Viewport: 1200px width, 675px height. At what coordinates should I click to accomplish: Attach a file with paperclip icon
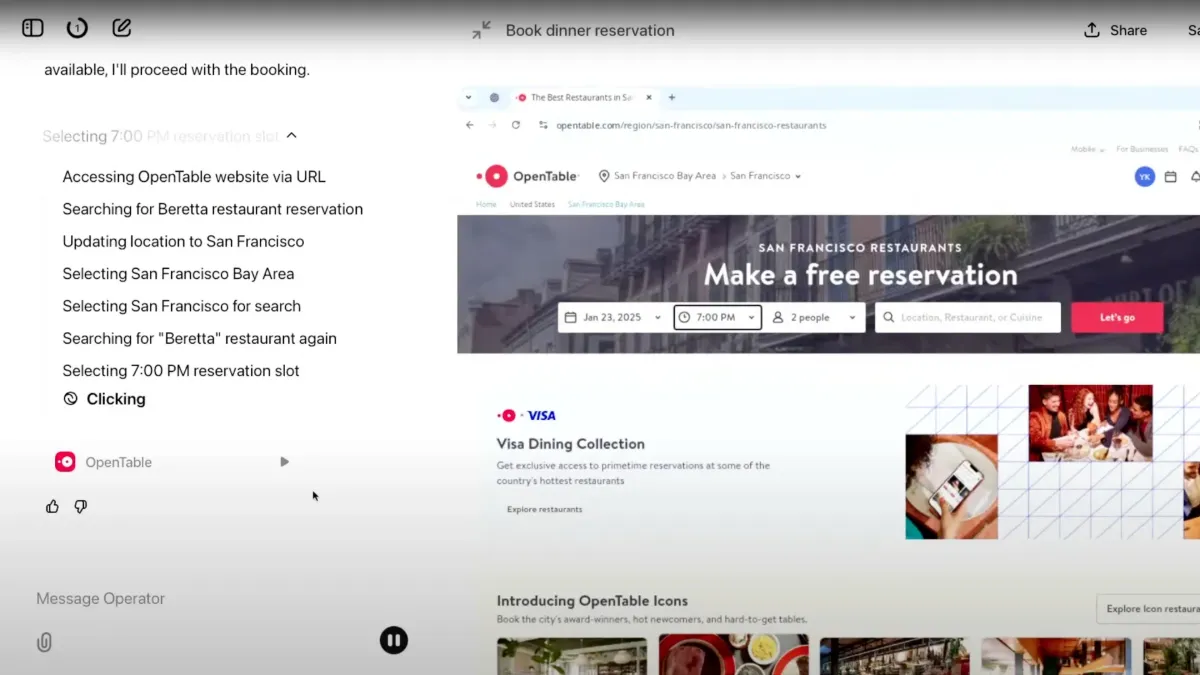(44, 642)
